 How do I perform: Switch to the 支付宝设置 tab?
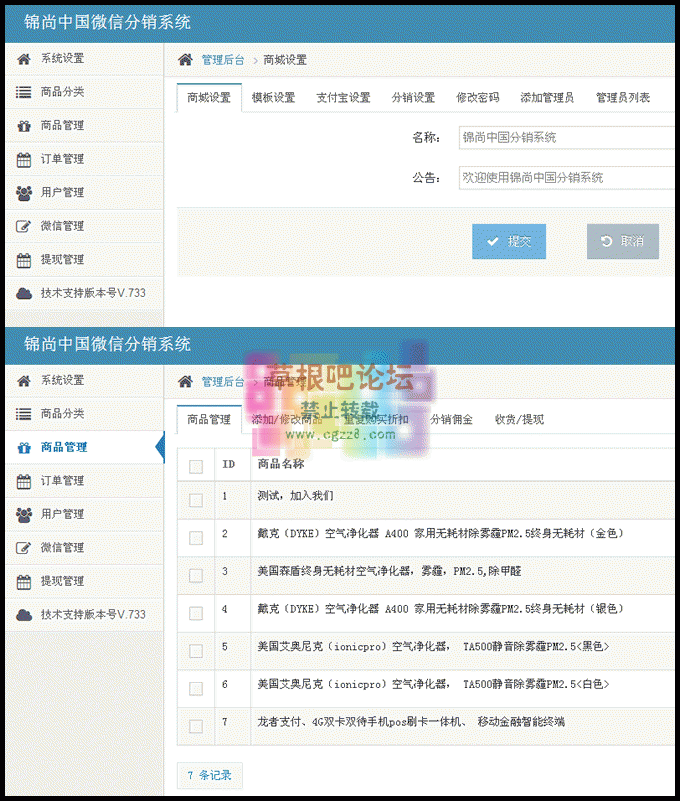[343, 98]
